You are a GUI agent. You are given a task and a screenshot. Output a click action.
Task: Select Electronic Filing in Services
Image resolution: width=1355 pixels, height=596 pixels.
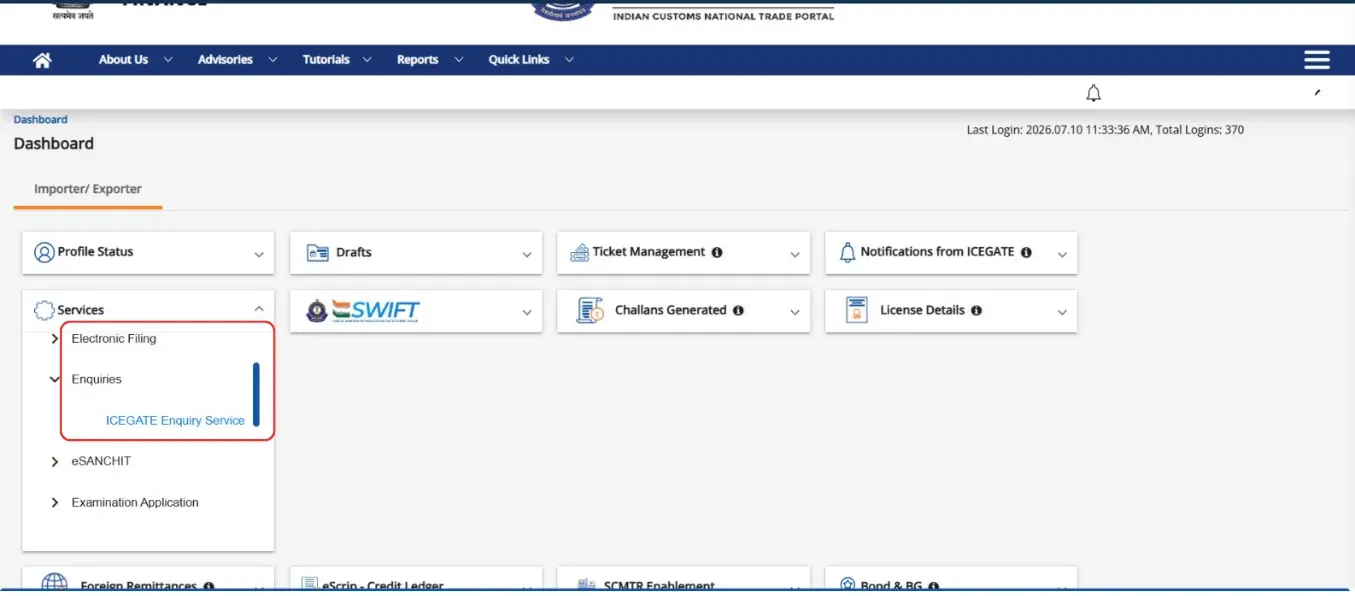click(x=114, y=339)
